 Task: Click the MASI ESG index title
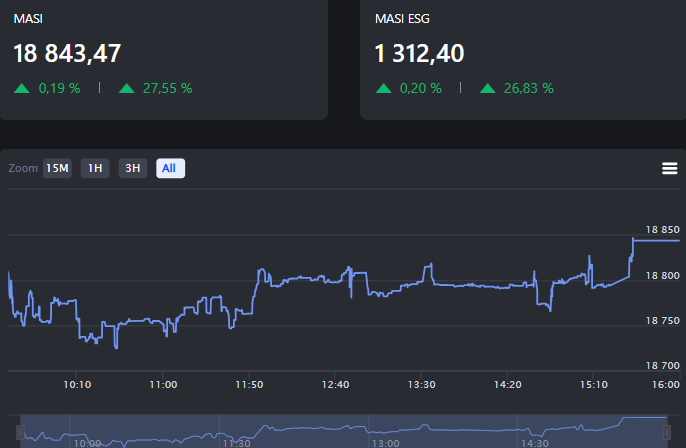click(x=401, y=19)
